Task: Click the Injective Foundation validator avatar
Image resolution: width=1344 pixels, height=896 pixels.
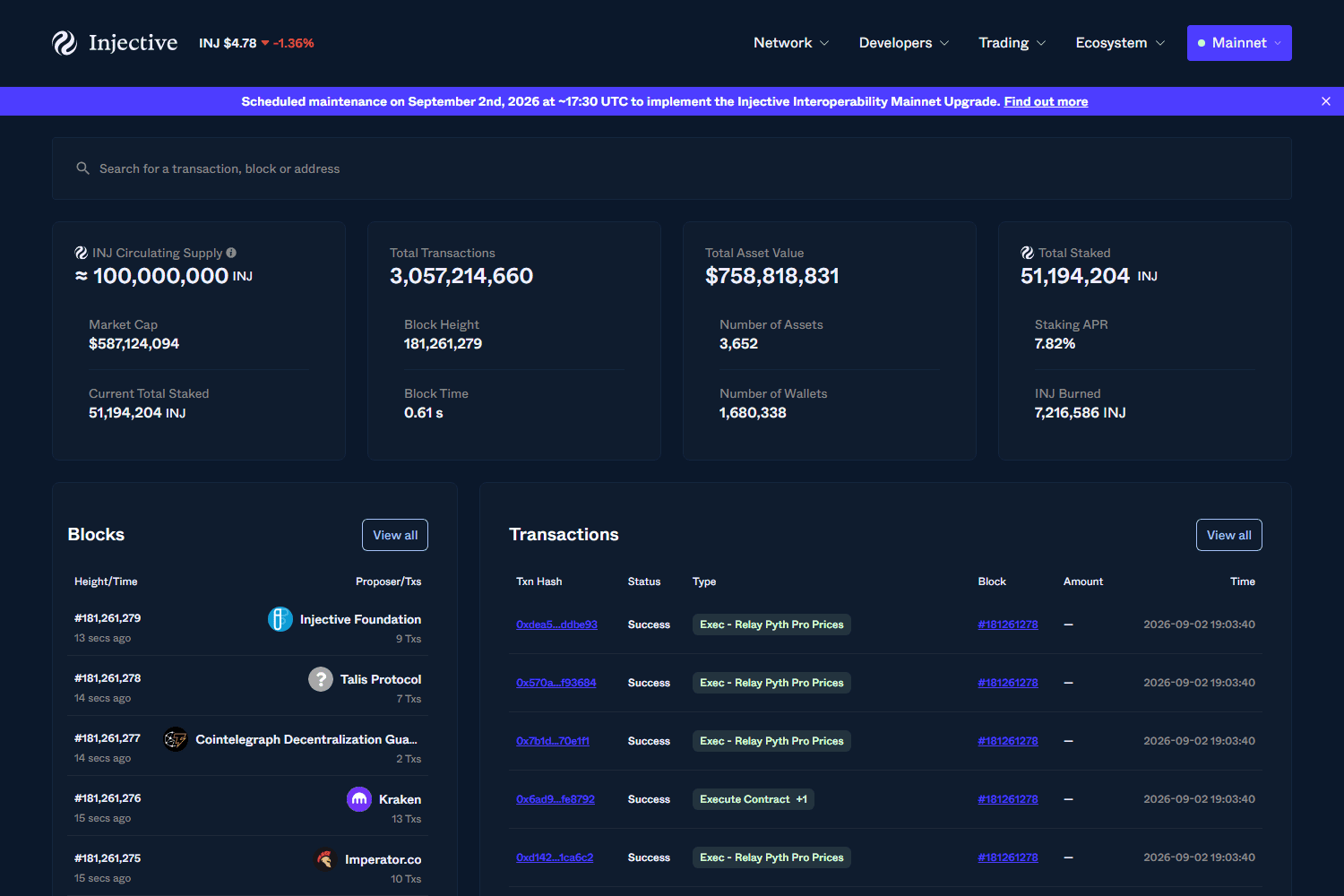Action: tap(280, 619)
